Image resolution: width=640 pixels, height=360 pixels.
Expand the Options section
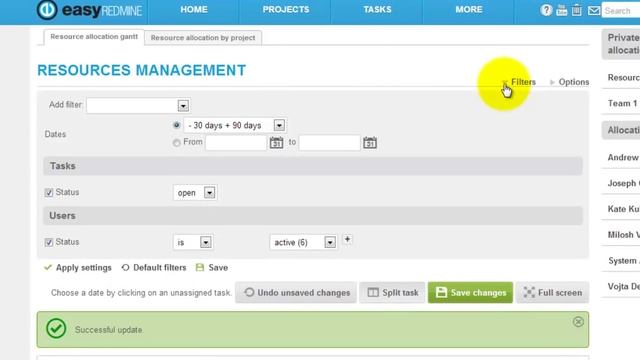coord(570,82)
